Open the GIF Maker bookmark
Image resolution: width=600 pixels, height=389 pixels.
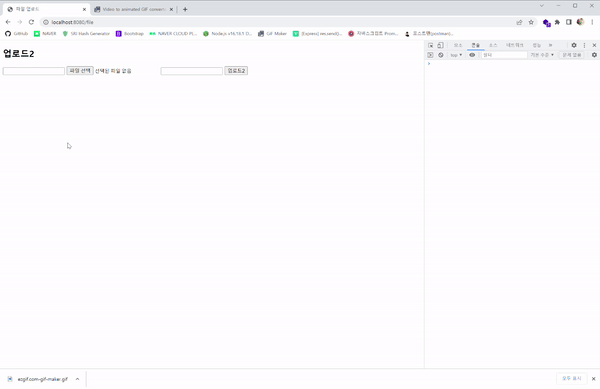[272, 34]
